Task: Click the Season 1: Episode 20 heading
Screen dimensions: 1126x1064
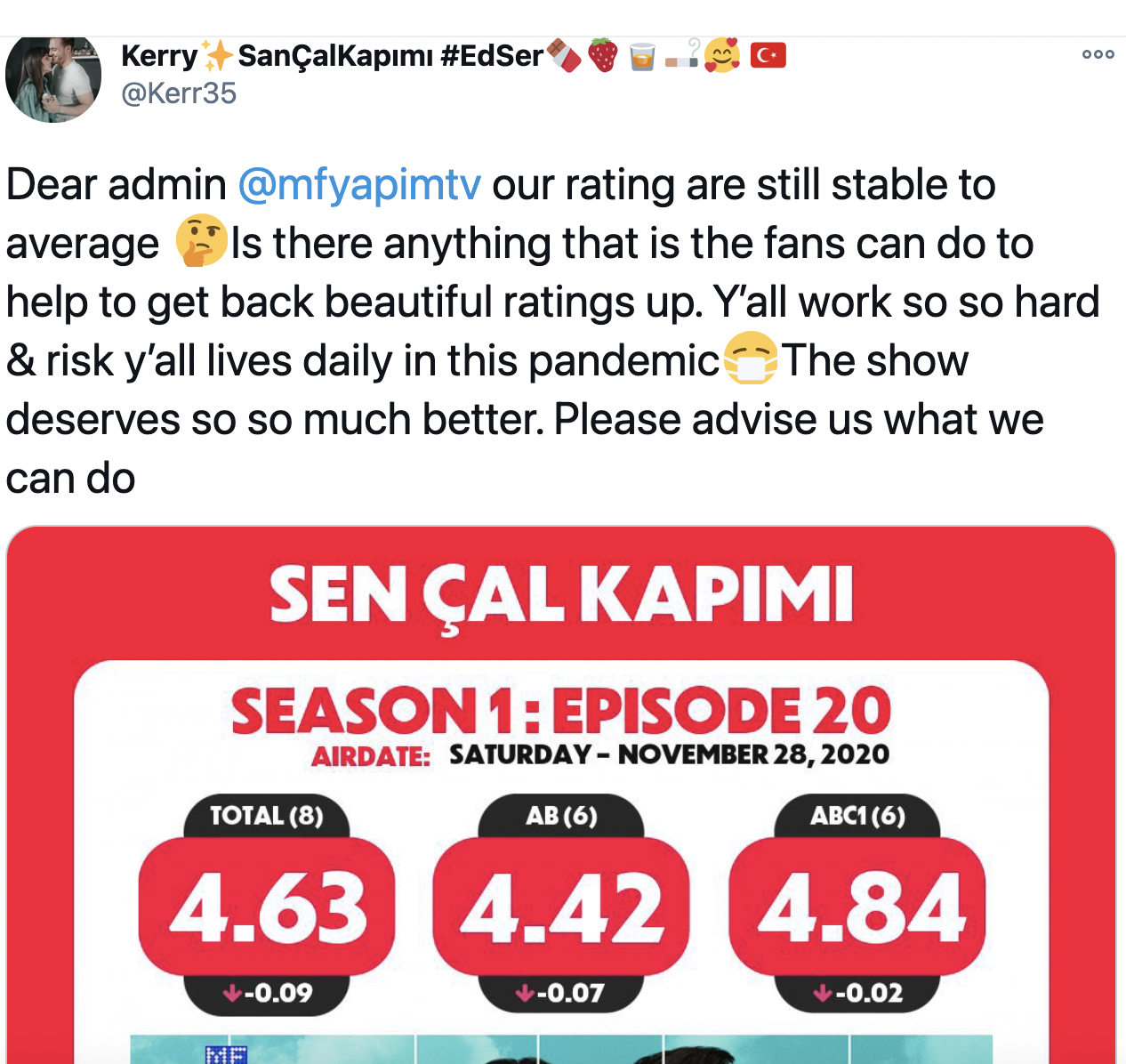Action: pyautogui.click(x=561, y=711)
